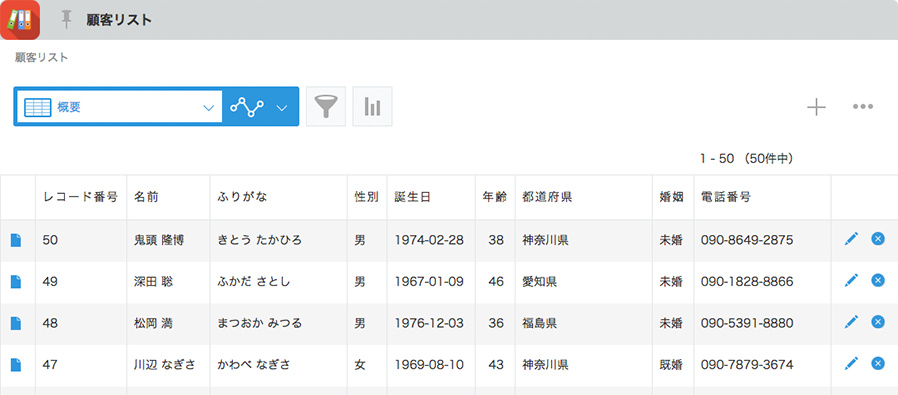This screenshot has width=898, height=395.
Task: Sort by レコード番号 column header
Action: pyautogui.click(x=81, y=198)
